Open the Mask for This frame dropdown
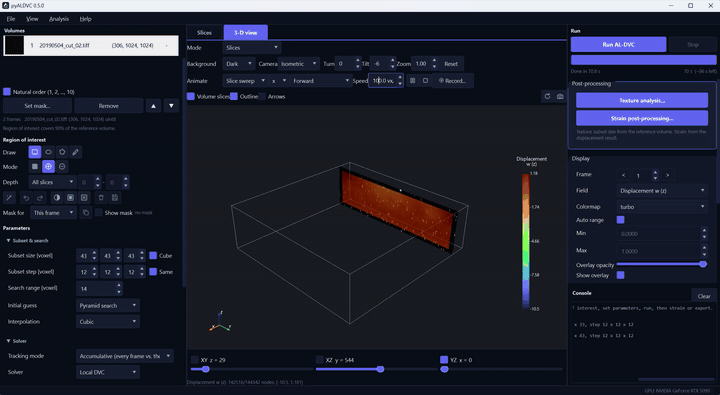Screen dimensions: 720x395 (53, 213)
